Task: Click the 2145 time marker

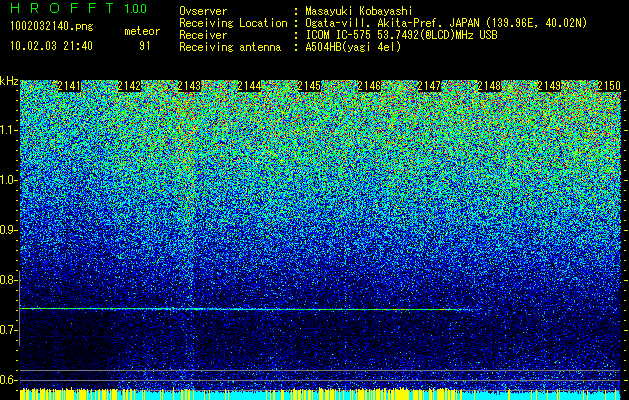Action: (x=309, y=86)
